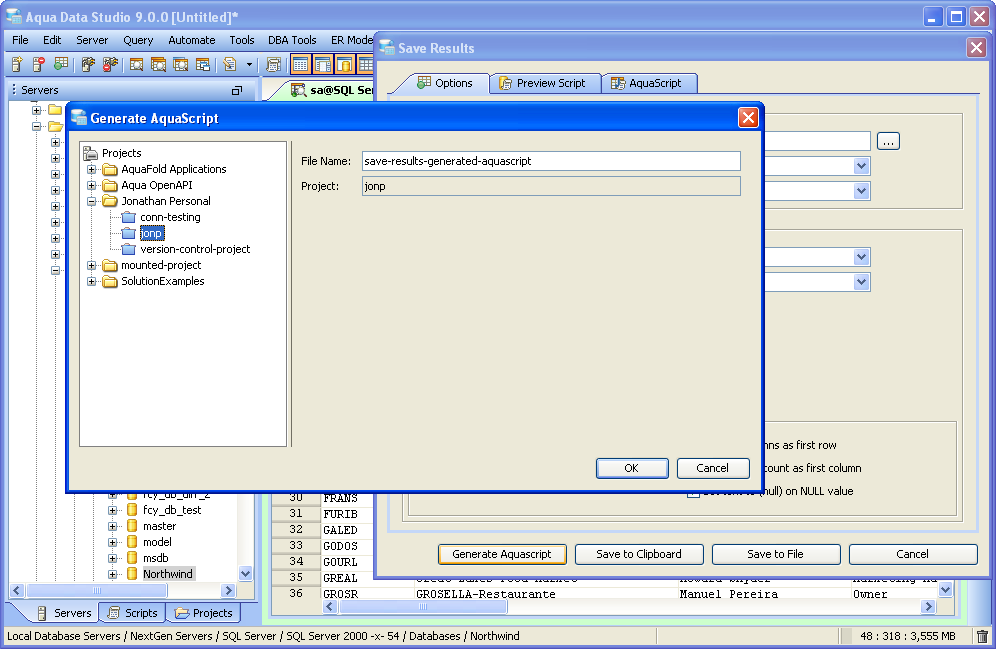
Task: Click the AquaFold Applications folder icon
Action: pos(111,169)
